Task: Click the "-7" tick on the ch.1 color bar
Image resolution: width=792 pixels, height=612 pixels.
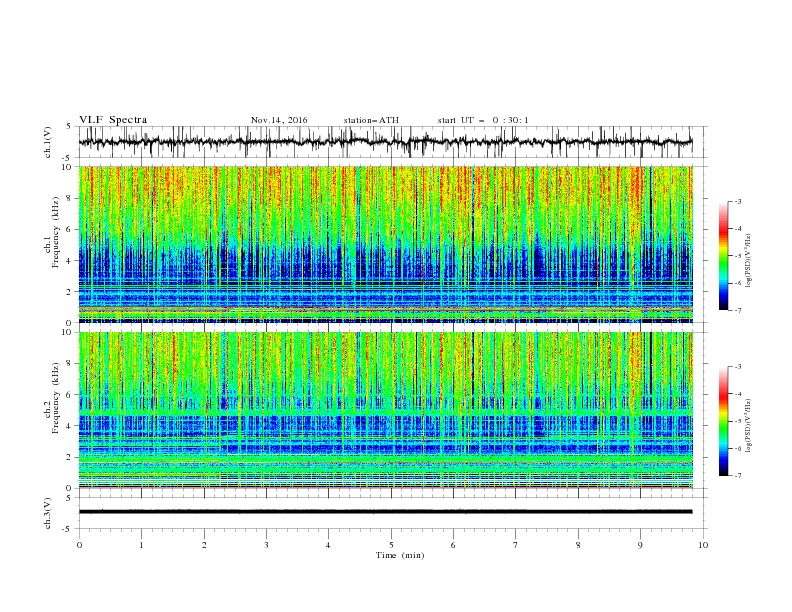Action: point(738,310)
